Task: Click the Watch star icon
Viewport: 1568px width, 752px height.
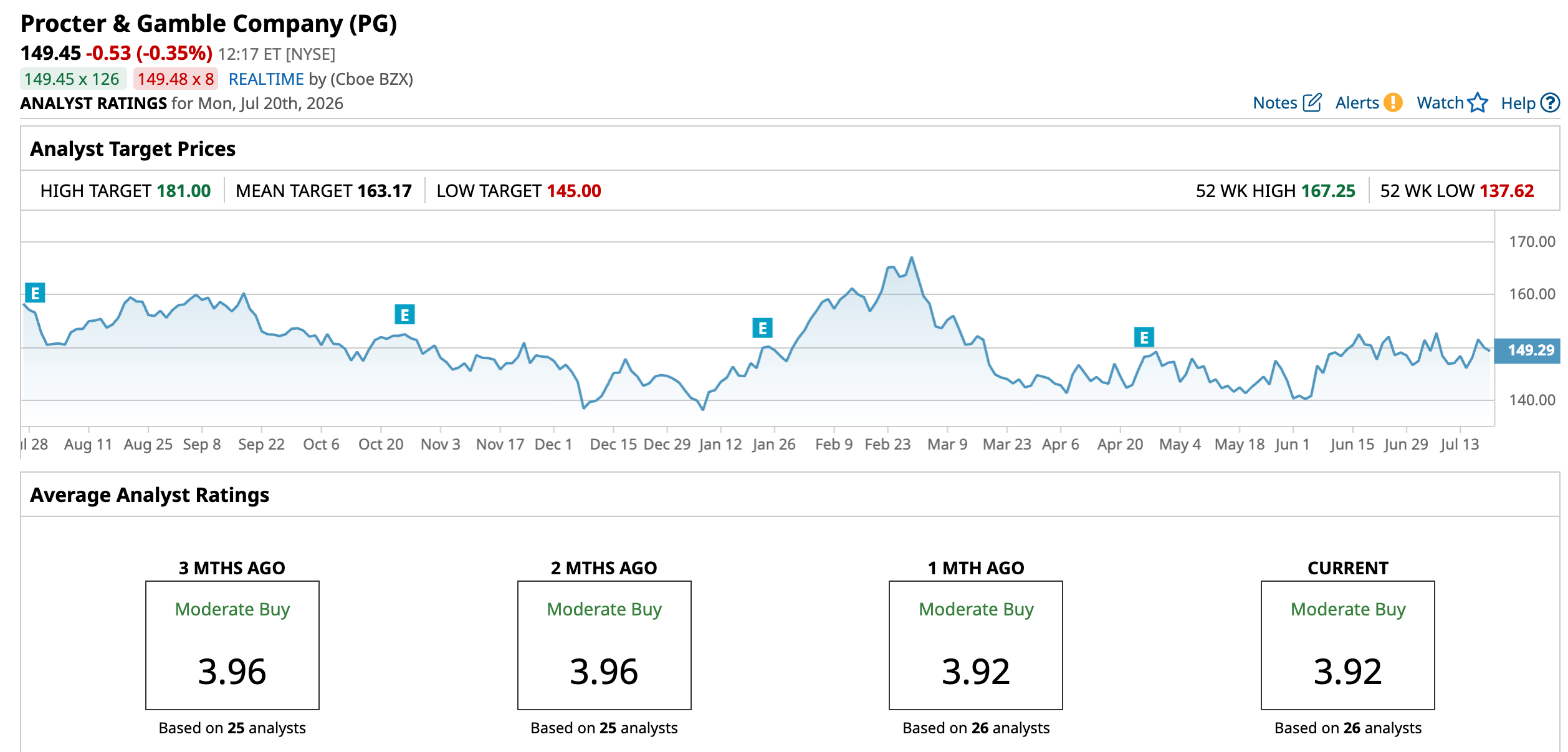Action: 1478,103
